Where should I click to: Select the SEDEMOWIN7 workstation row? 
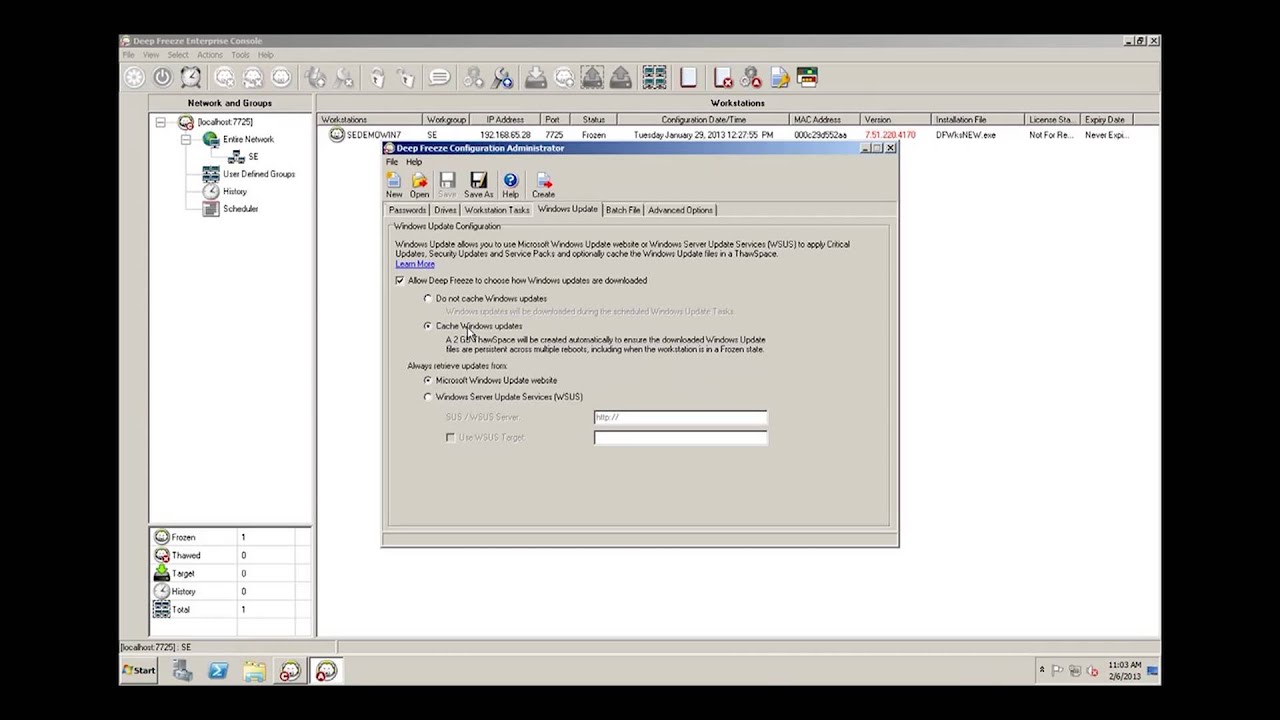click(x=372, y=134)
